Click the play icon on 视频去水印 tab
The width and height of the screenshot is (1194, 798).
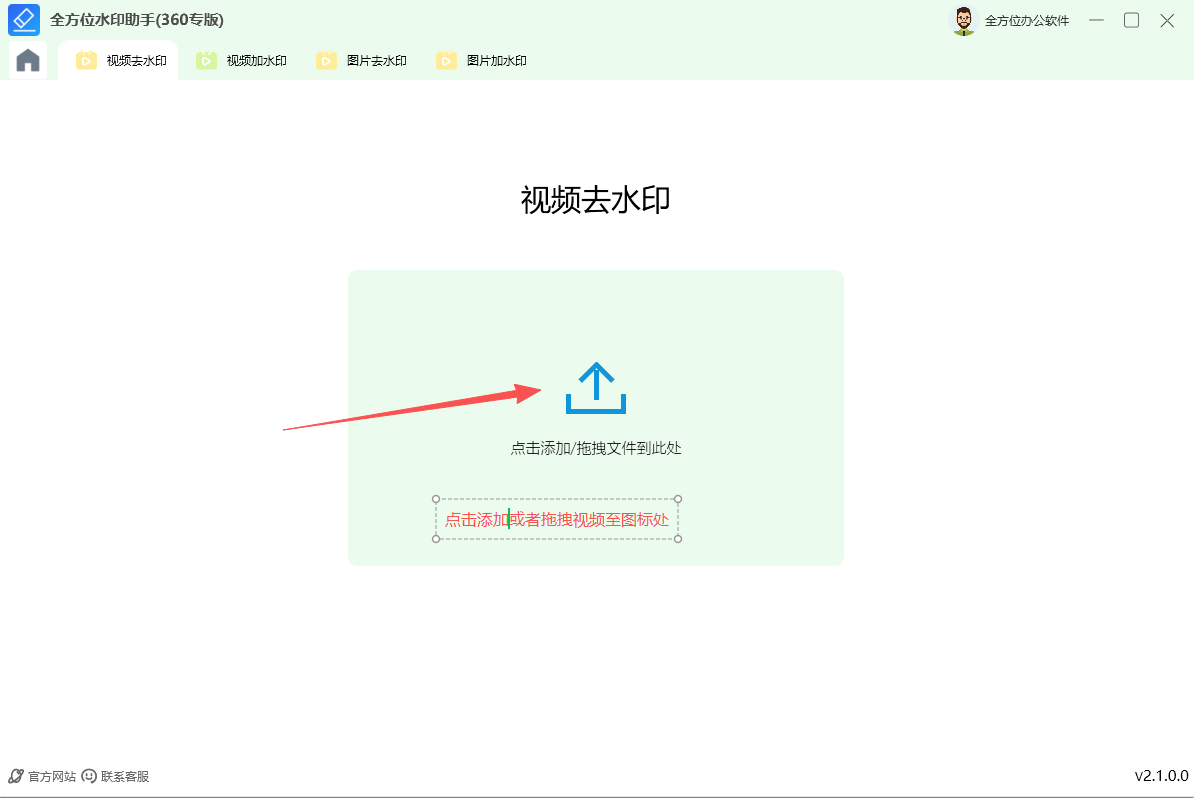[x=86, y=59]
